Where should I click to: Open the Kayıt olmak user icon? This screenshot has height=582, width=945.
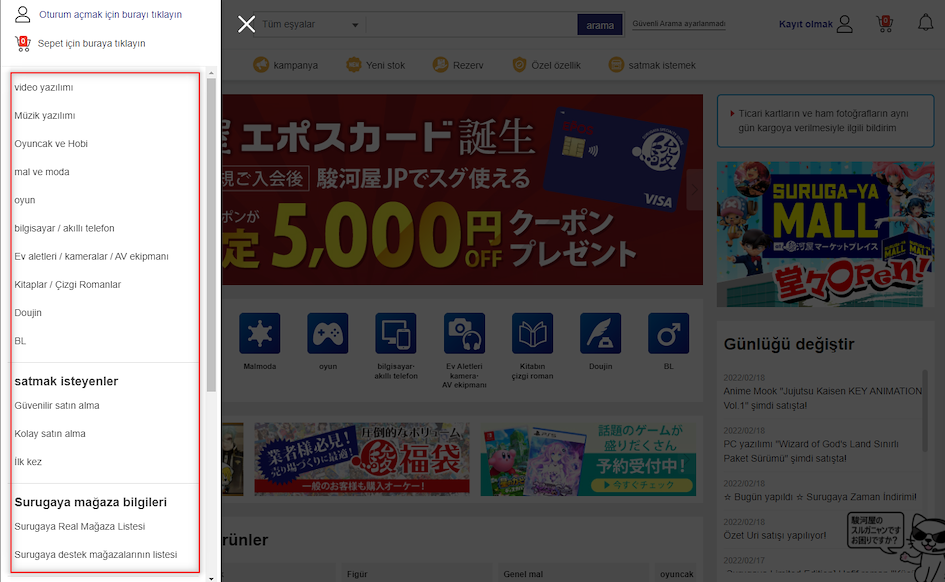[x=845, y=24]
